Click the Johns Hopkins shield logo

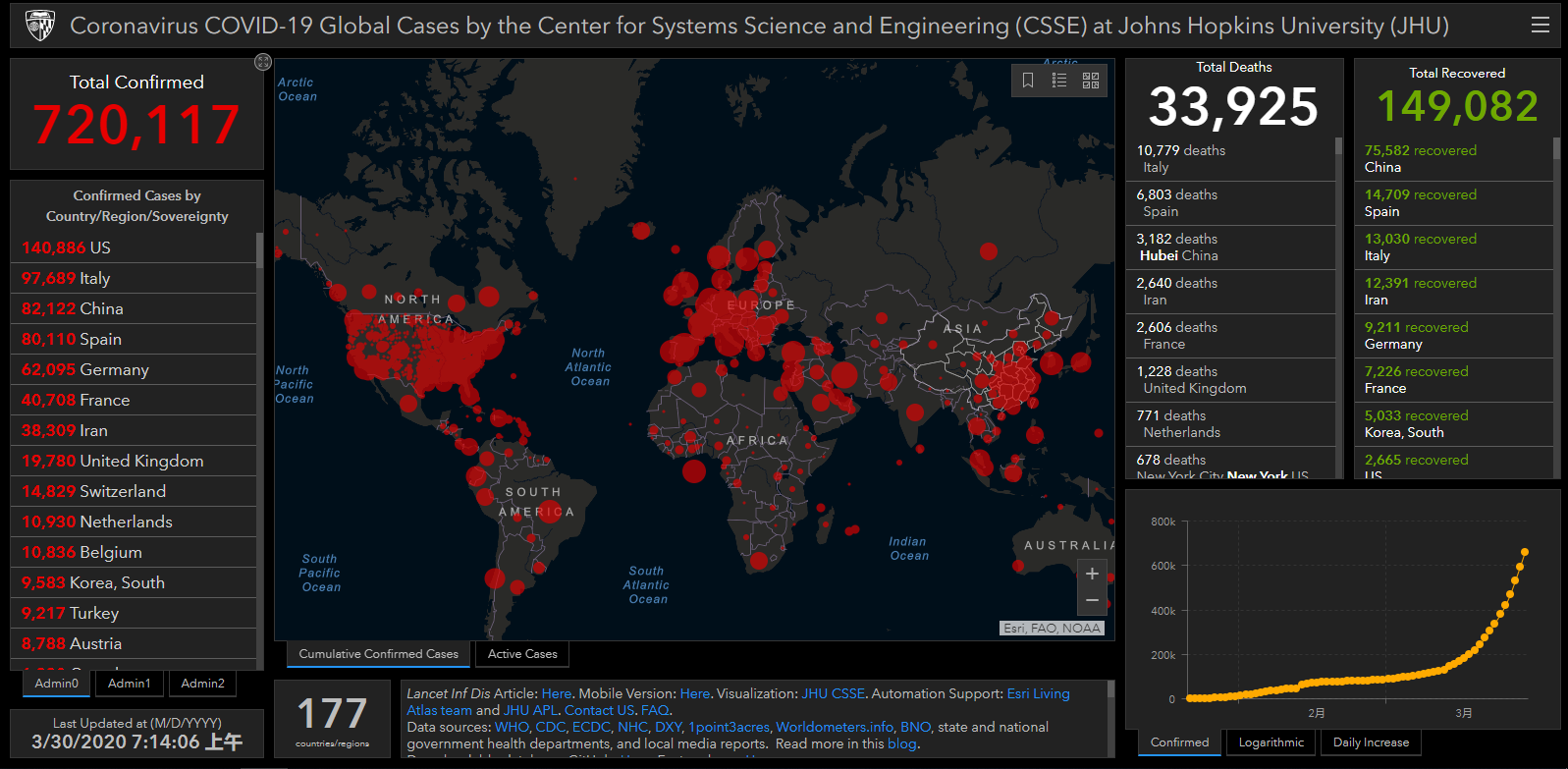(39, 25)
